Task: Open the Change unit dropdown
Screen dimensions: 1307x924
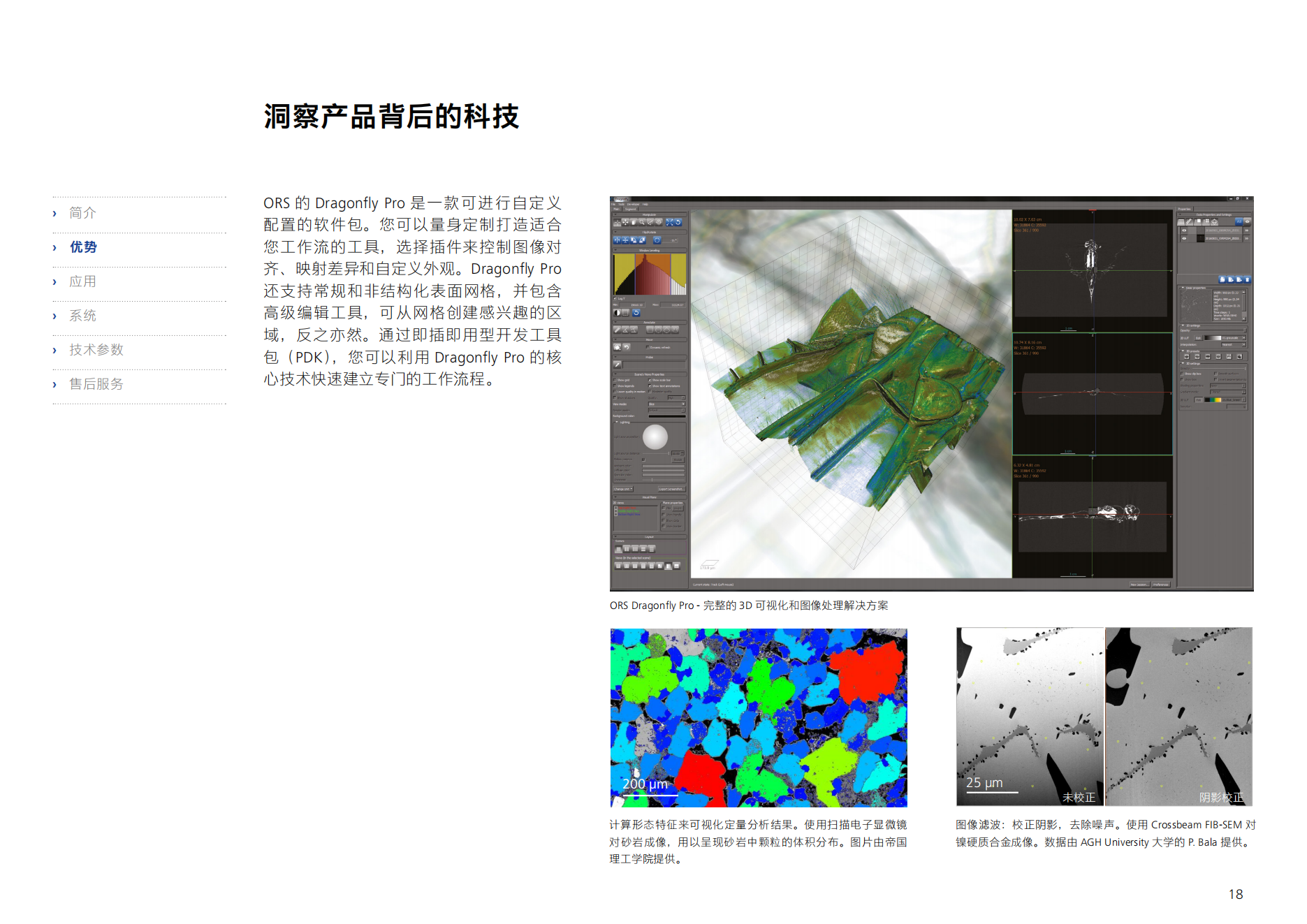Action: tap(623, 489)
